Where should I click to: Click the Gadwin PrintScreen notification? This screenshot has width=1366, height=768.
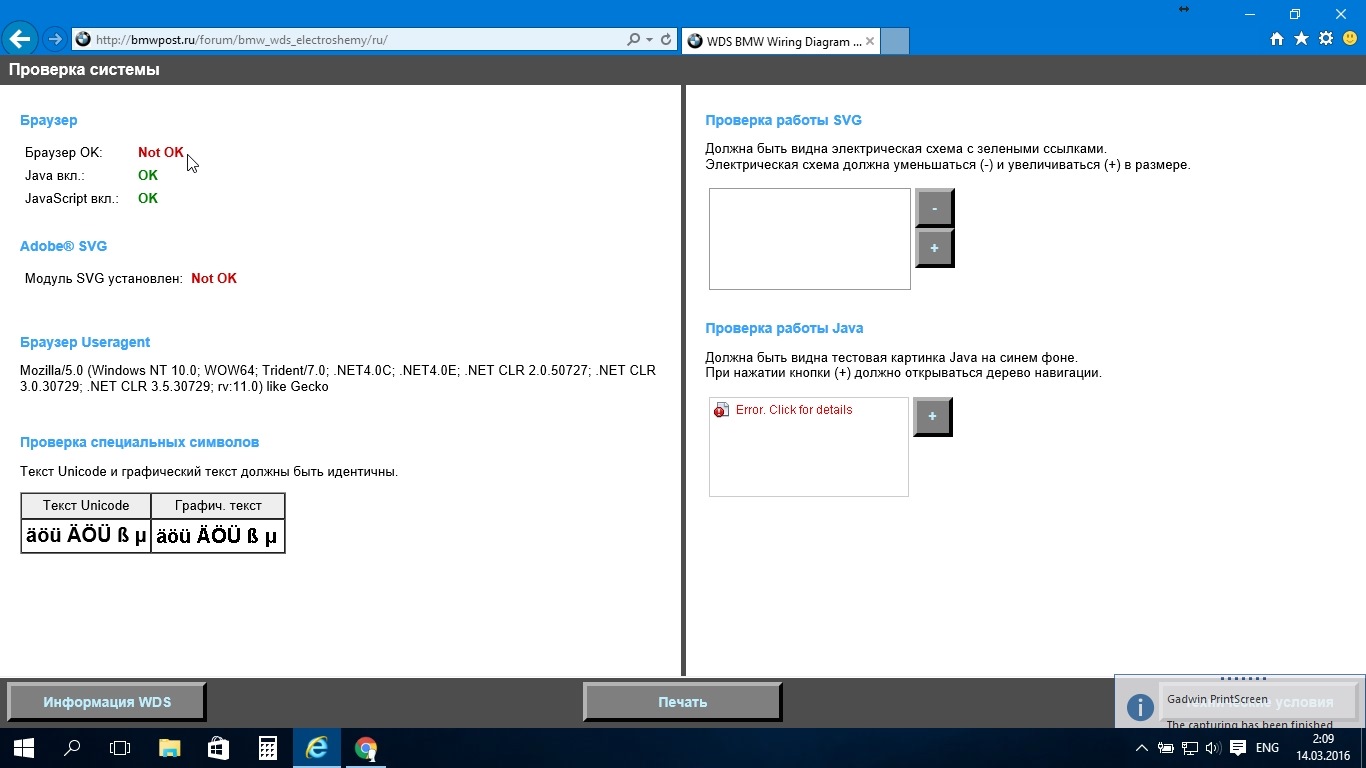pyautogui.click(x=1240, y=702)
